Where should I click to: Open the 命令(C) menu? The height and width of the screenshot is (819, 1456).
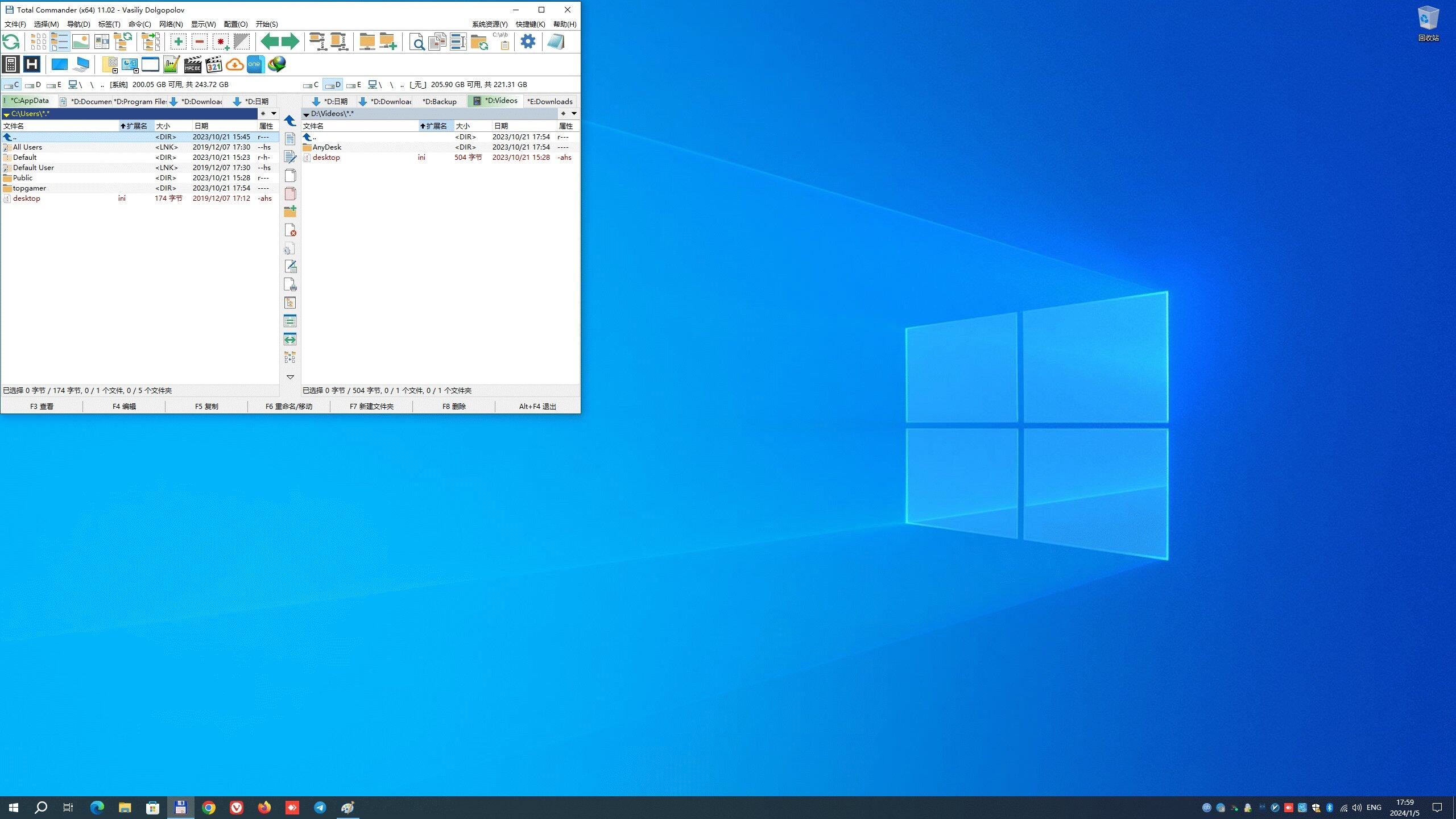[x=139, y=24]
